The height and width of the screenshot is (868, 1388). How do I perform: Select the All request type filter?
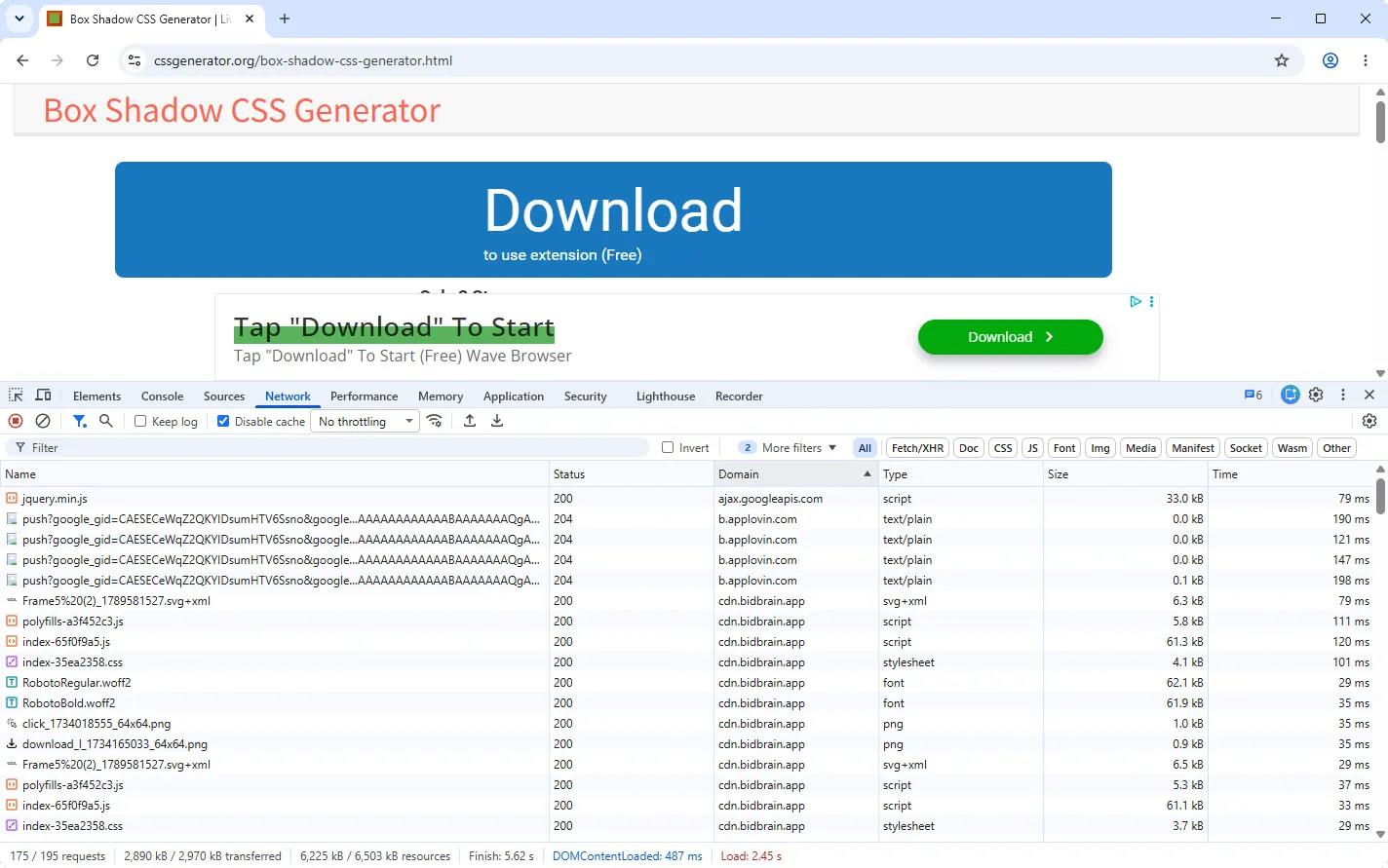click(x=865, y=448)
